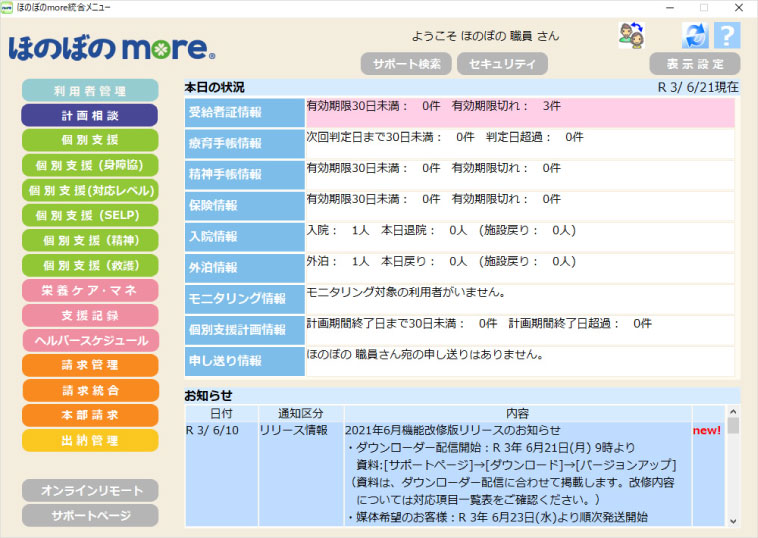758x538 pixels.
Task: Launch オンラインリモート support
Action: point(90,491)
